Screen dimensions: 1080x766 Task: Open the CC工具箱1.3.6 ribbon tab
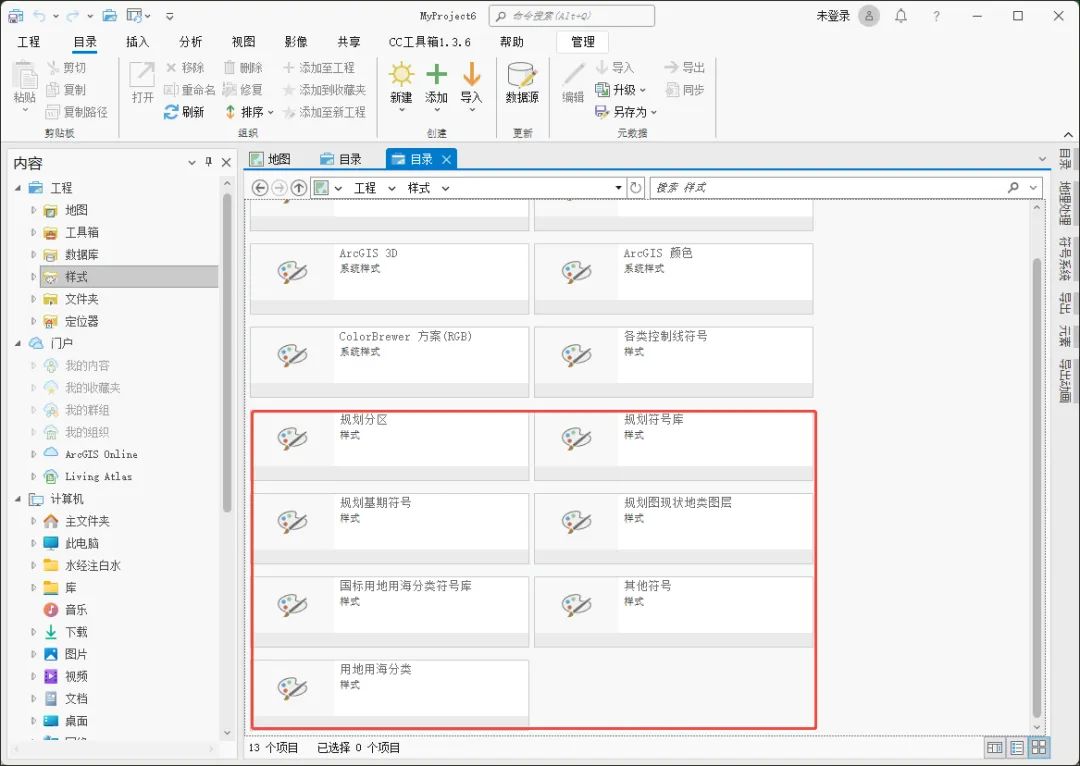(x=430, y=42)
